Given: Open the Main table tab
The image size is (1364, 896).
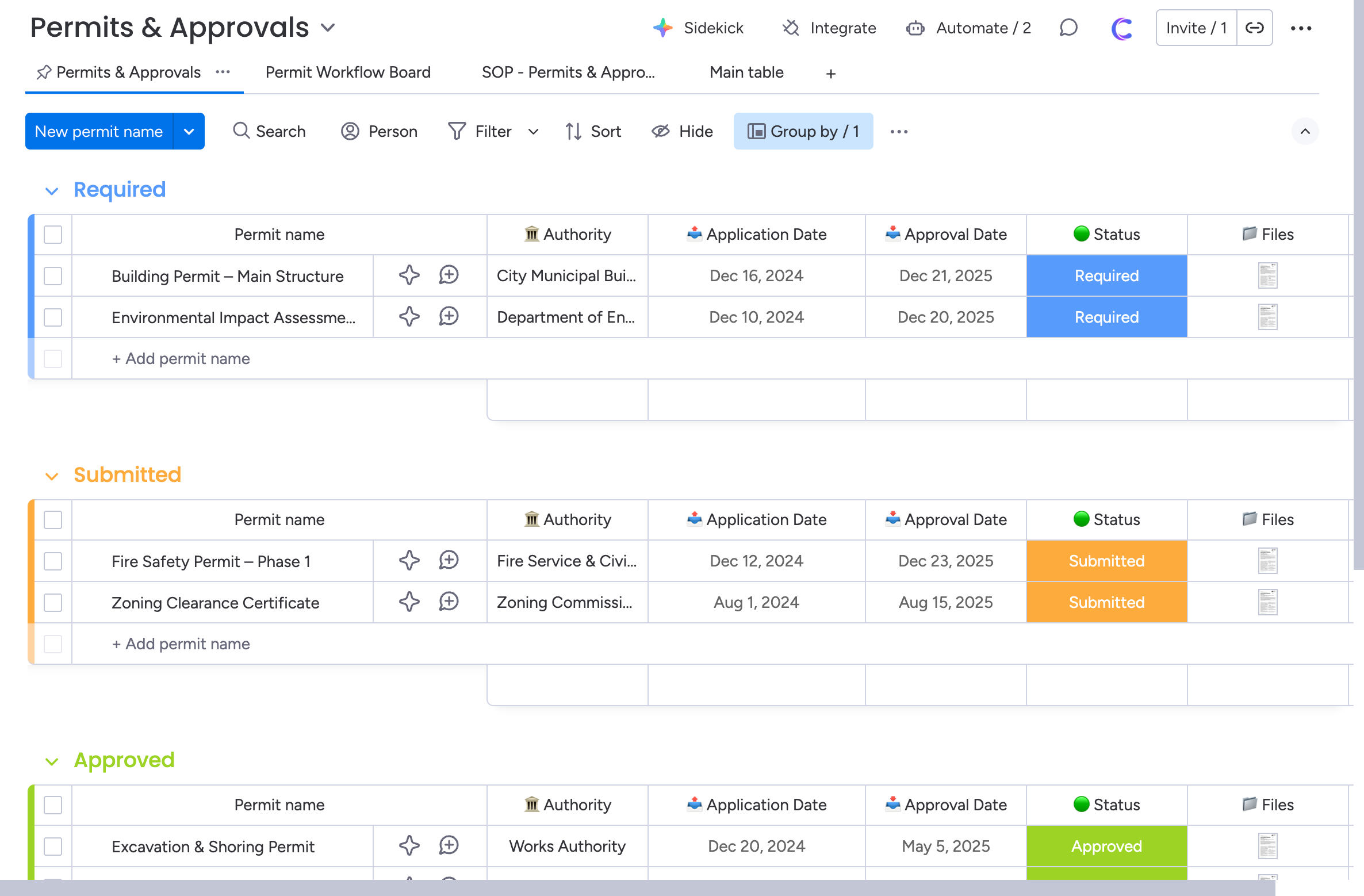Looking at the screenshot, I should click(x=746, y=72).
